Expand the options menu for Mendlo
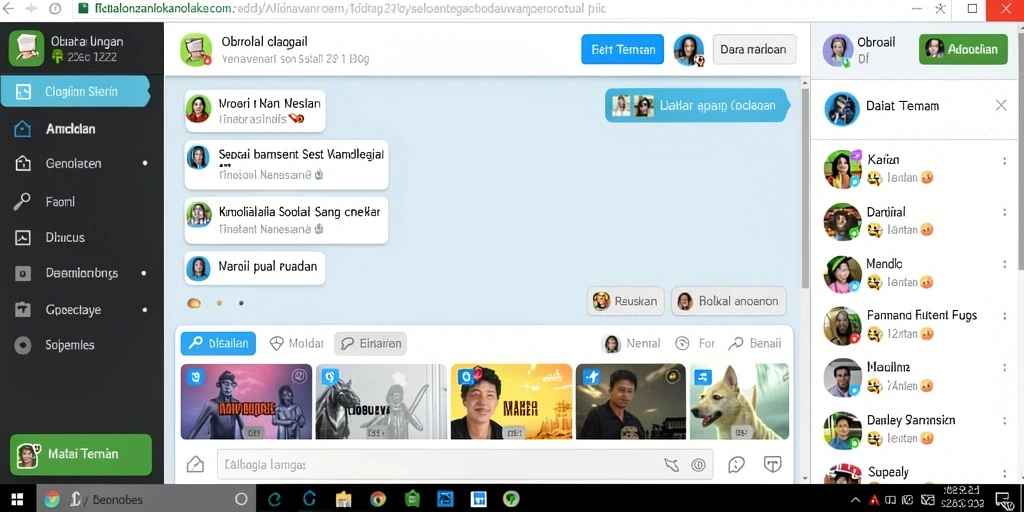 pyautogui.click(x=1004, y=264)
